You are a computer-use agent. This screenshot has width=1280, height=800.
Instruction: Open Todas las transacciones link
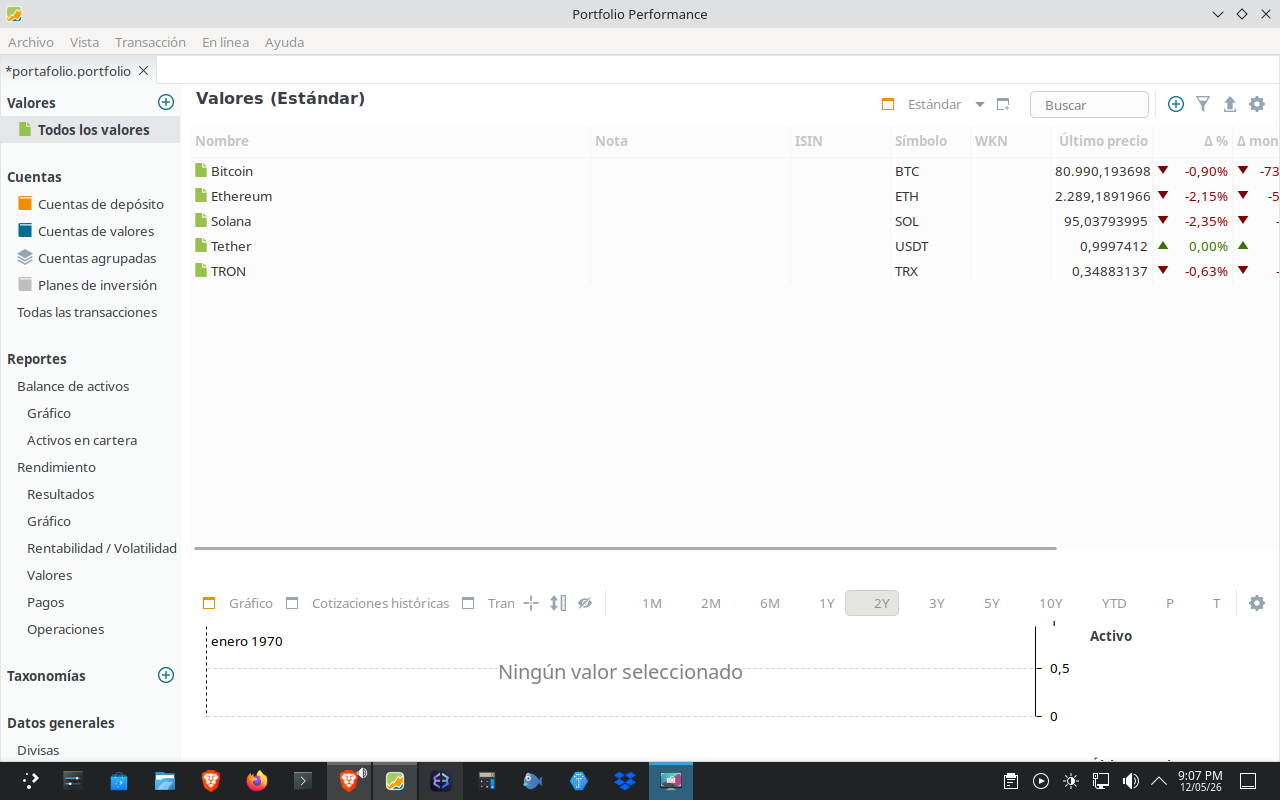tap(87, 312)
